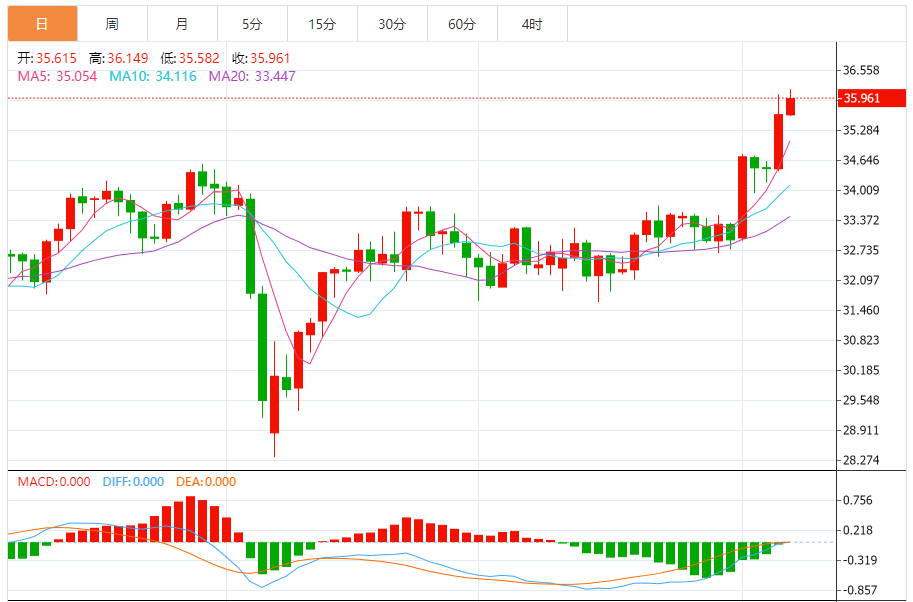Click the 0.756 MACD axis label
913x602 pixels.
[x=858, y=501]
